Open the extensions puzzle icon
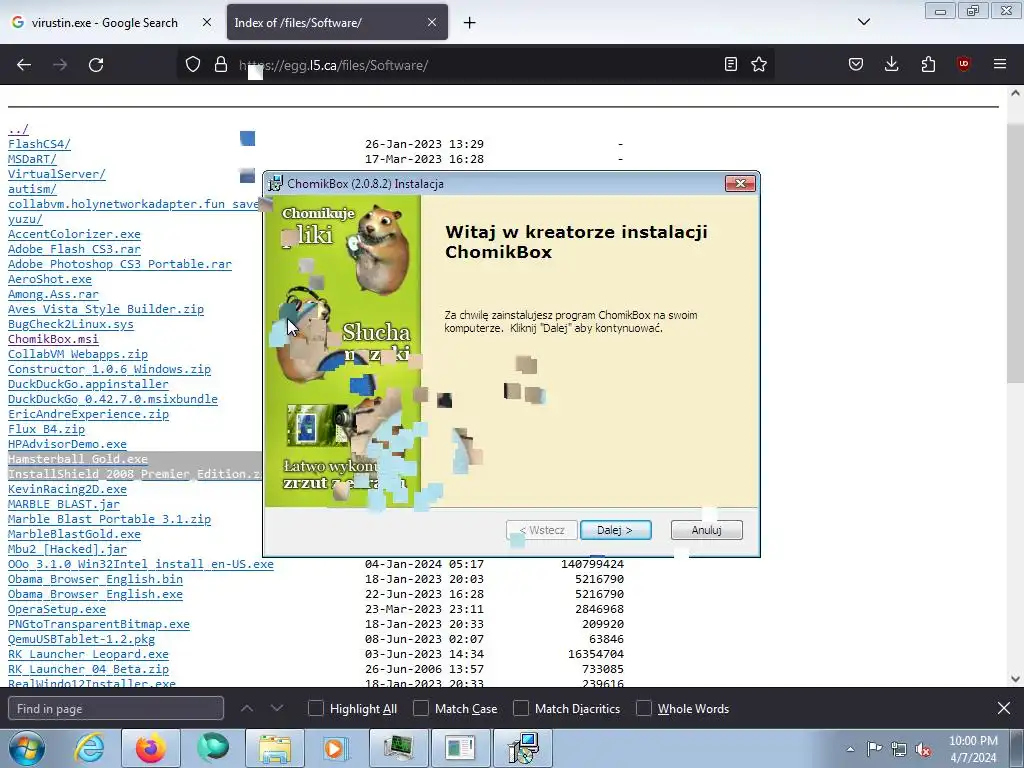This screenshot has height=768, width=1024. [928, 64]
